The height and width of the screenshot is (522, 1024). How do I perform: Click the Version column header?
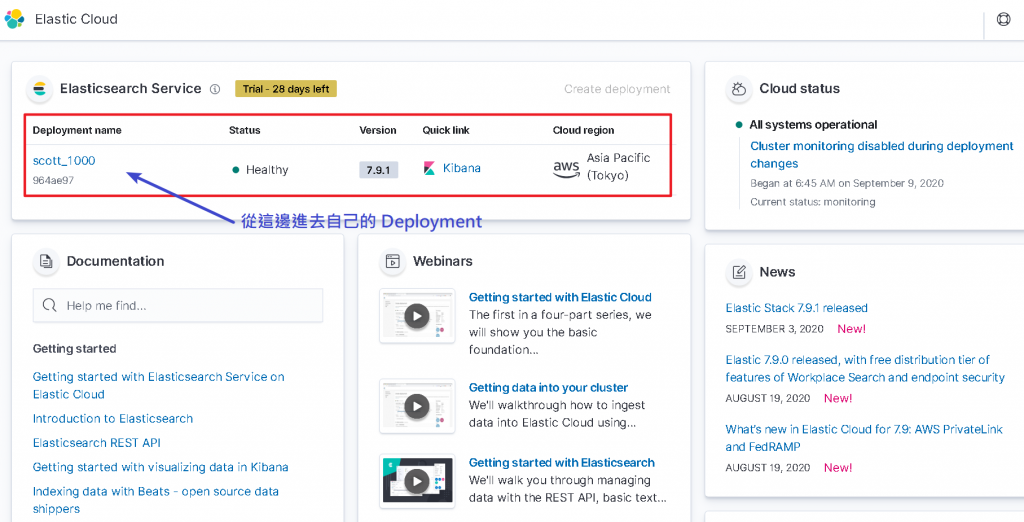378,130
